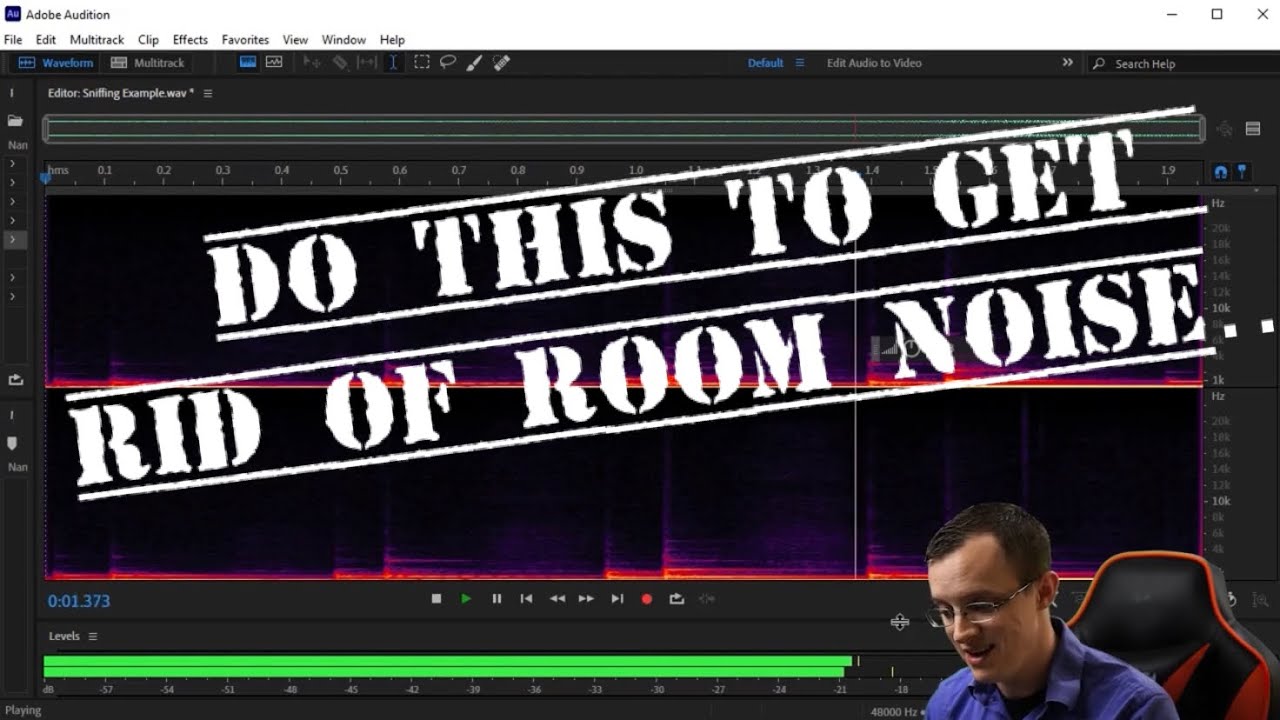Click the Fast Forward button
The height and width of the screenshot is (720, 1280).
tap(586, 599)
